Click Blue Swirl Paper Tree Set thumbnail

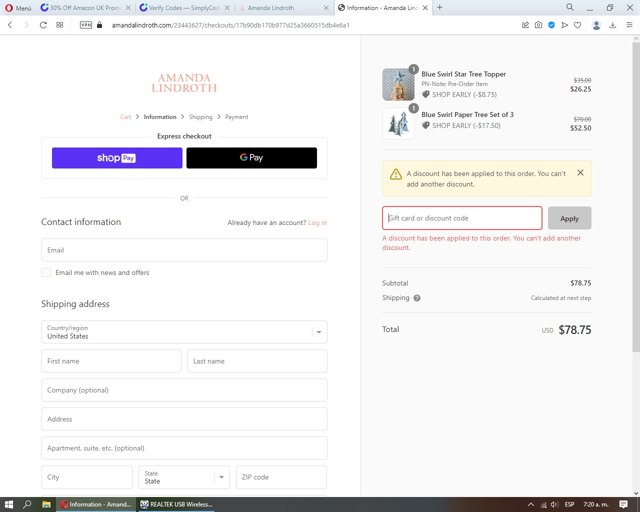[x=398, y=123]
